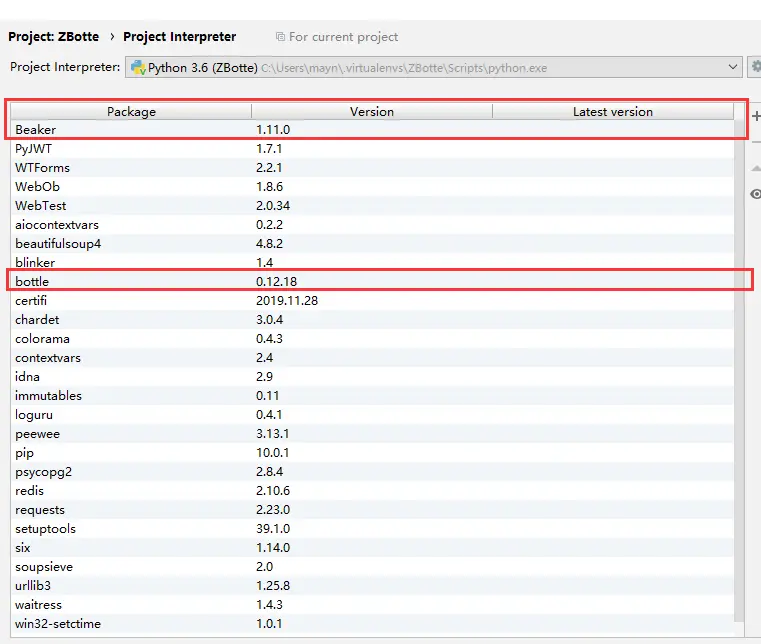Click the upgrade package arrow icon
Viewport: 761px width, 644px height.
[x=756, y=168]
